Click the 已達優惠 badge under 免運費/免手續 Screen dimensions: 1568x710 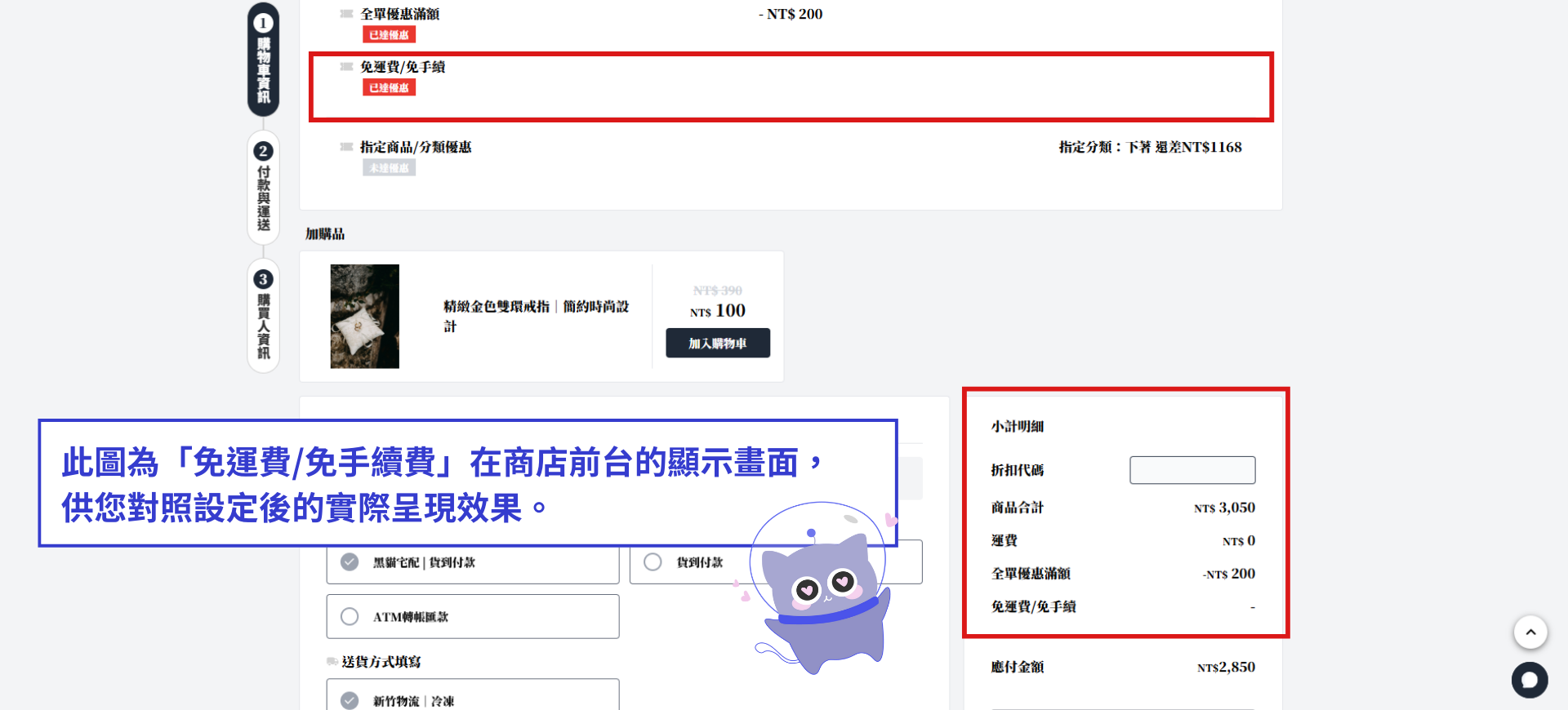pos(389,87)
